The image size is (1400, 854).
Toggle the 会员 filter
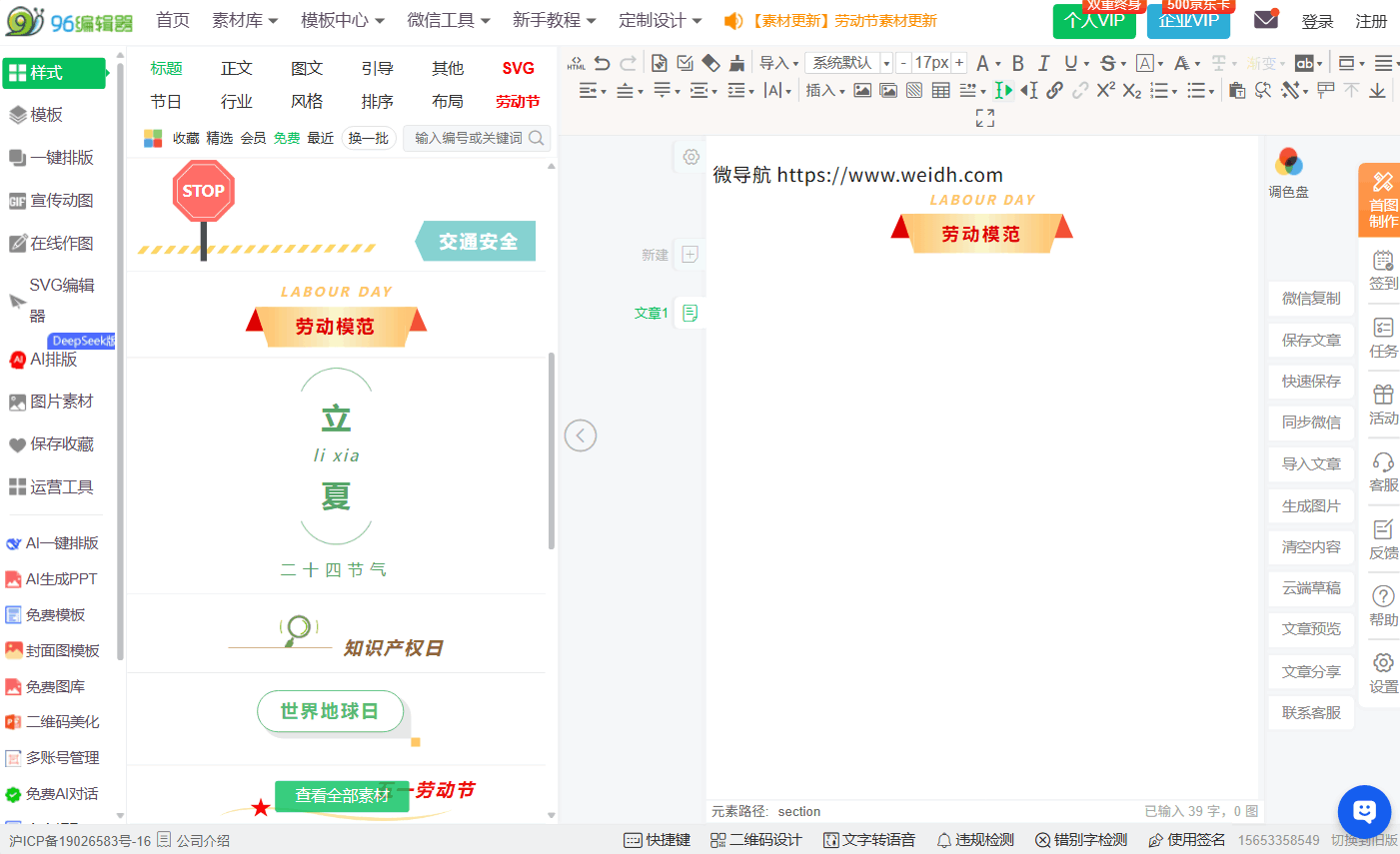(254, 138)
